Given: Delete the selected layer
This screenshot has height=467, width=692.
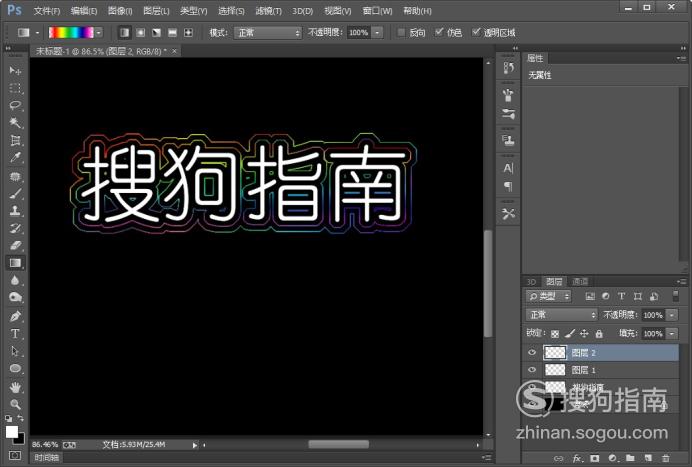Looking at the screenshot, I should pyautogui.click(x=666, y=458).
